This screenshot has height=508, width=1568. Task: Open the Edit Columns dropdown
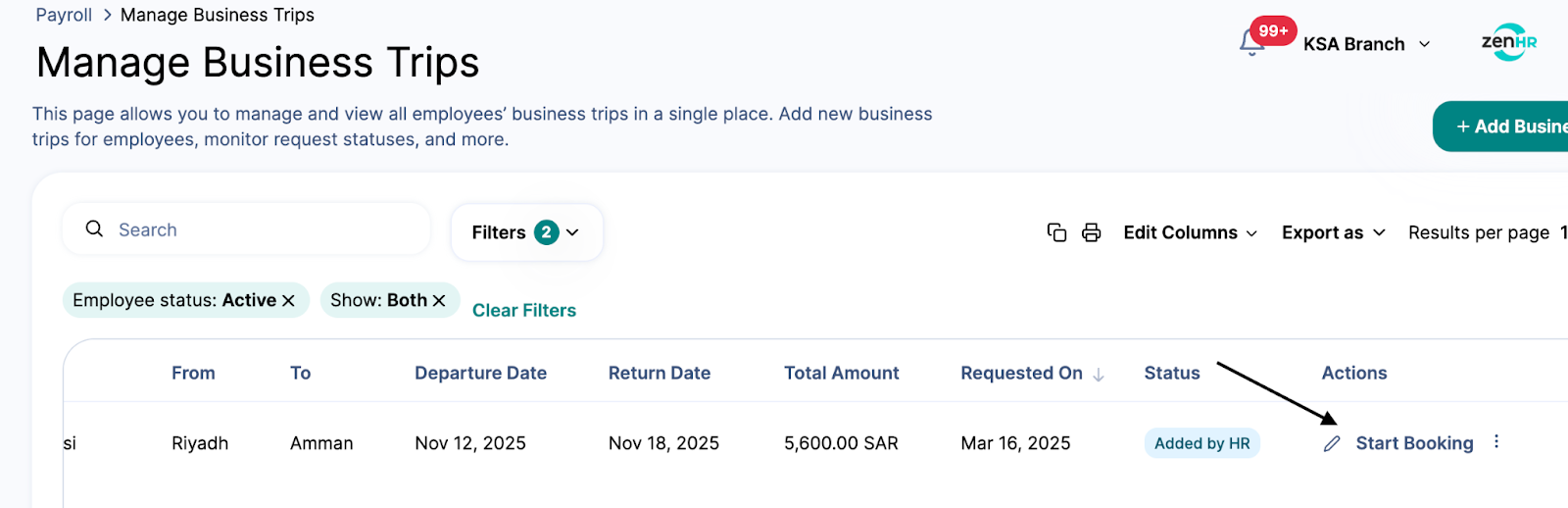coord(1190,232)
